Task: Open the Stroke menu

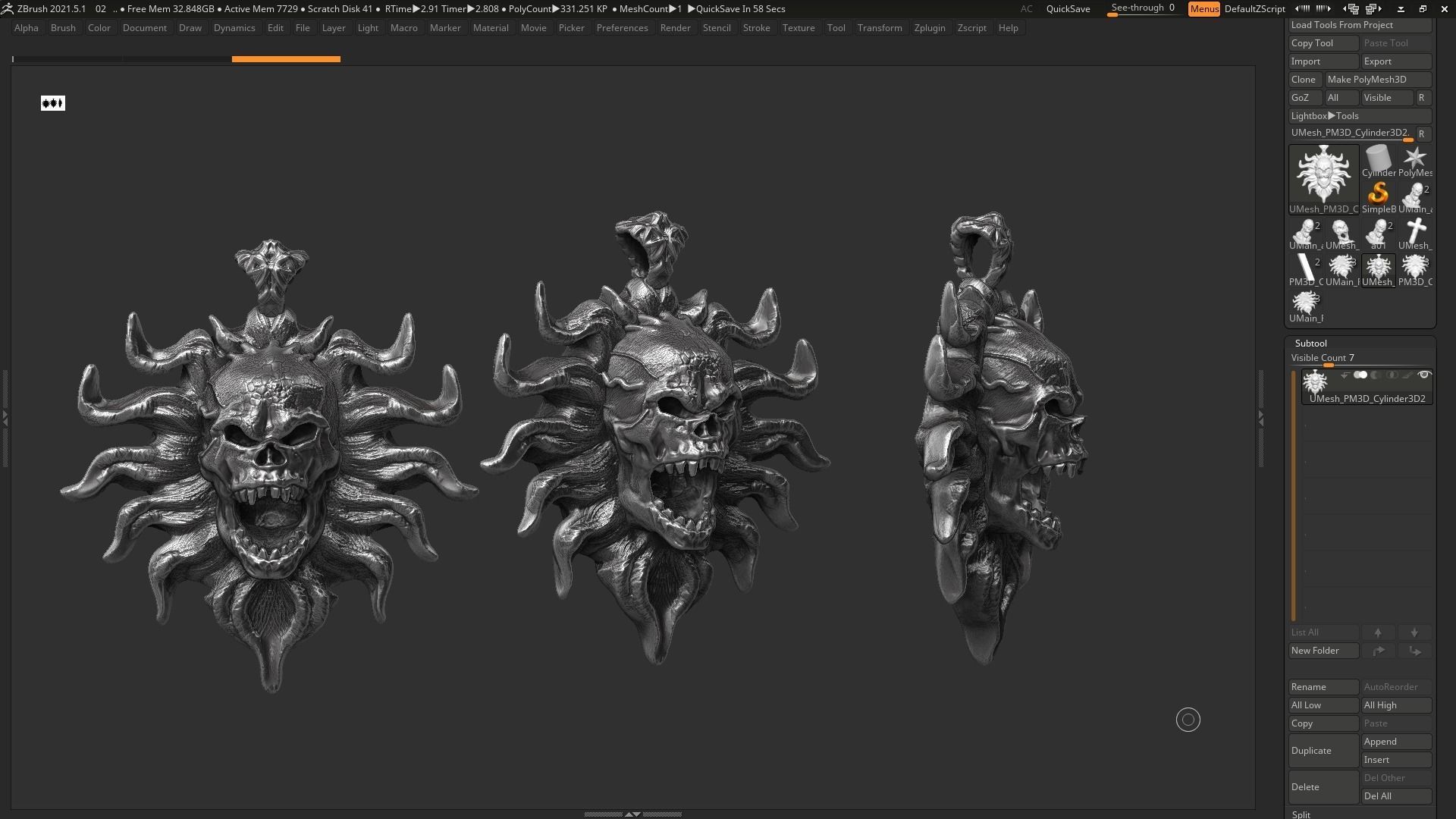Action: click(755, 28)
